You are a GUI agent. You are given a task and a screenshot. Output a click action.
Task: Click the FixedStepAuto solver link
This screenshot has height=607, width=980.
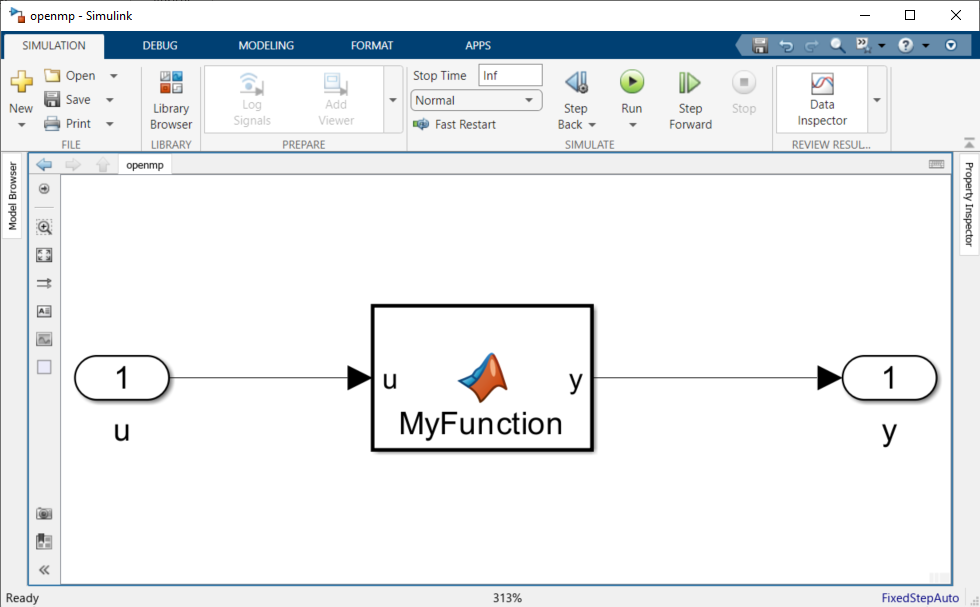point(920,598)
